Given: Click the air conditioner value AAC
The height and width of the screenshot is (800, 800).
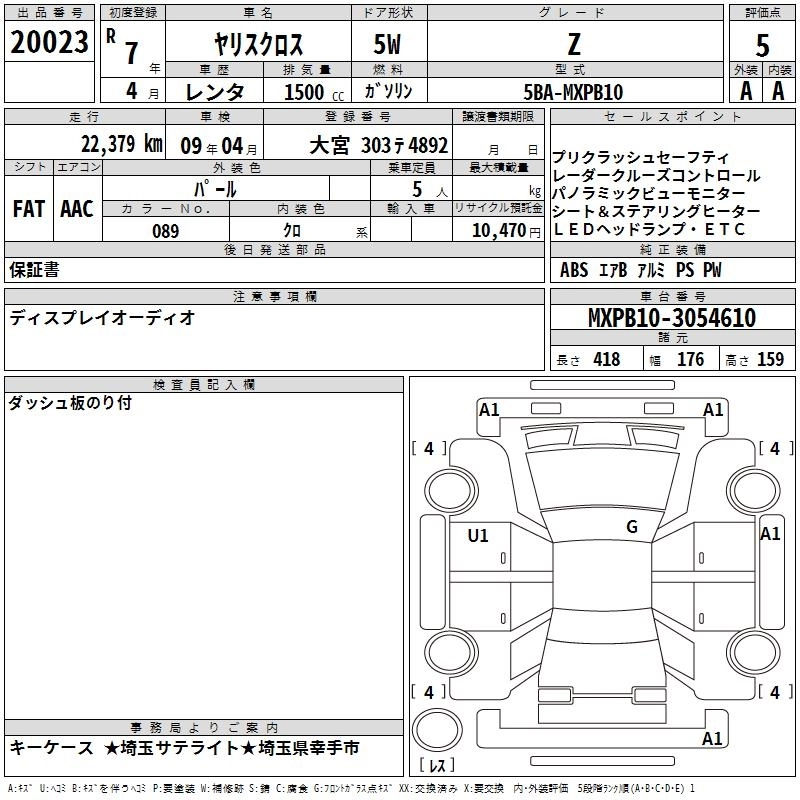Looking at the screenshot, I should (x=77, y=209).
